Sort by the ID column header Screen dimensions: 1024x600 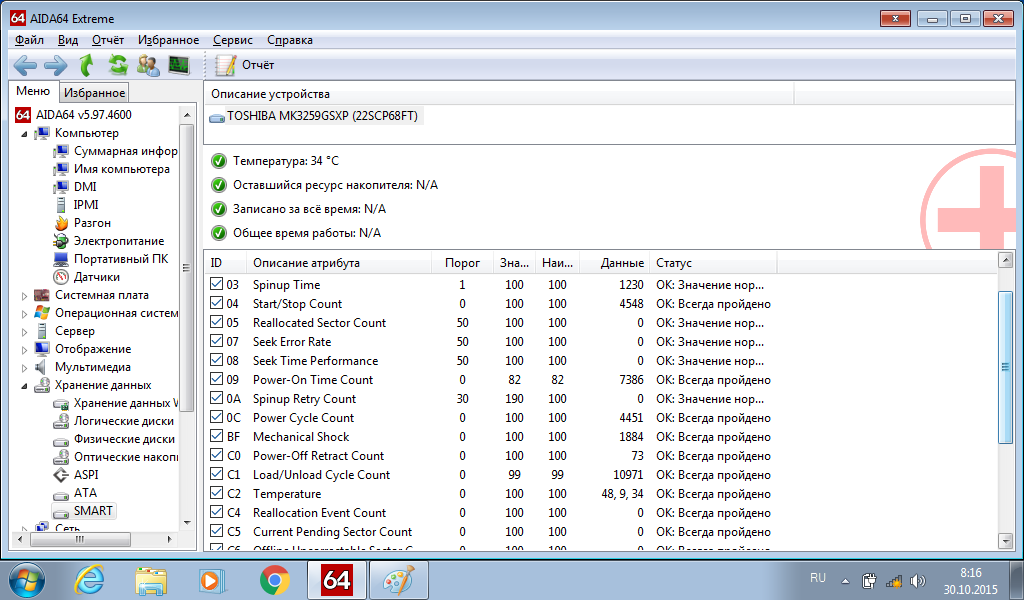click(225, 263)
